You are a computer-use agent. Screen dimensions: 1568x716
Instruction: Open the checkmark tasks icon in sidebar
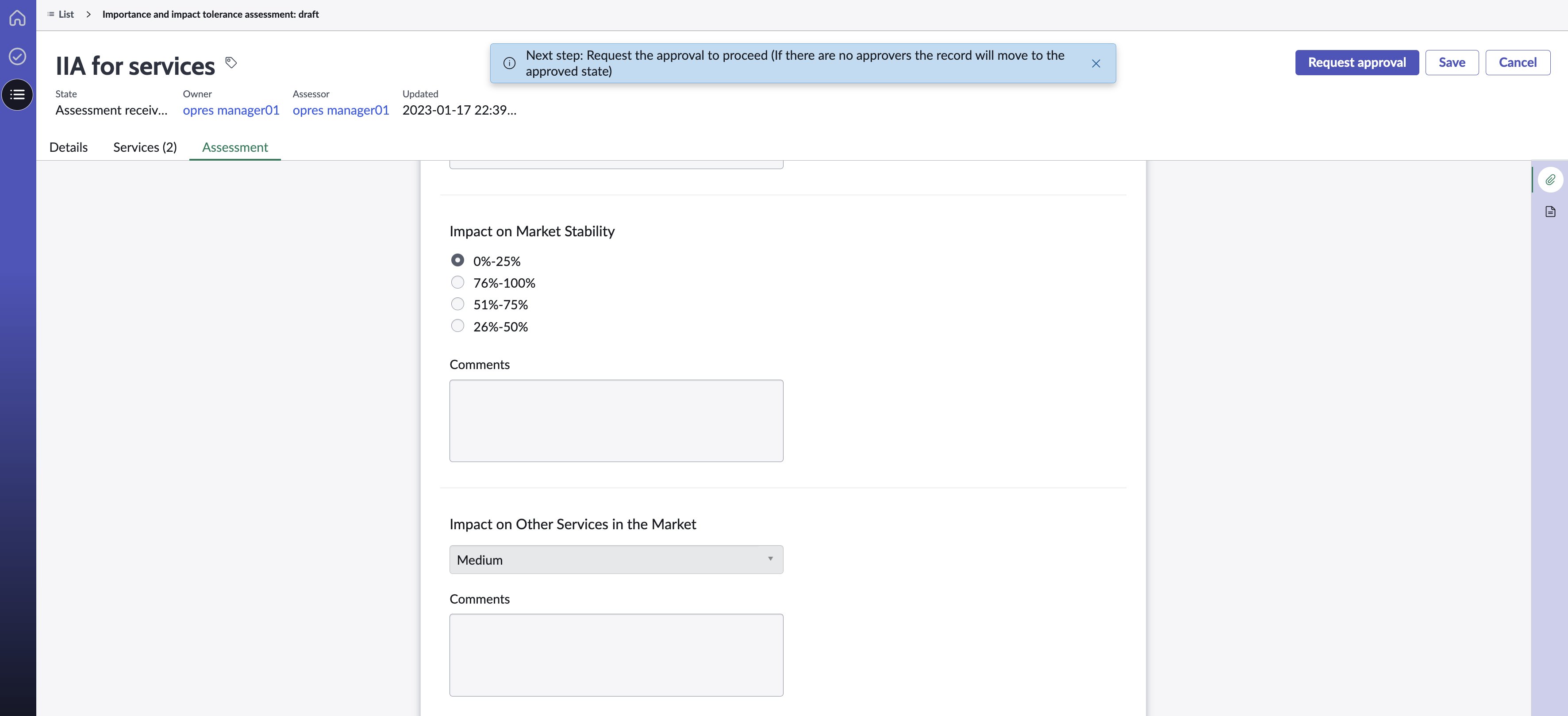coord(17,57)
